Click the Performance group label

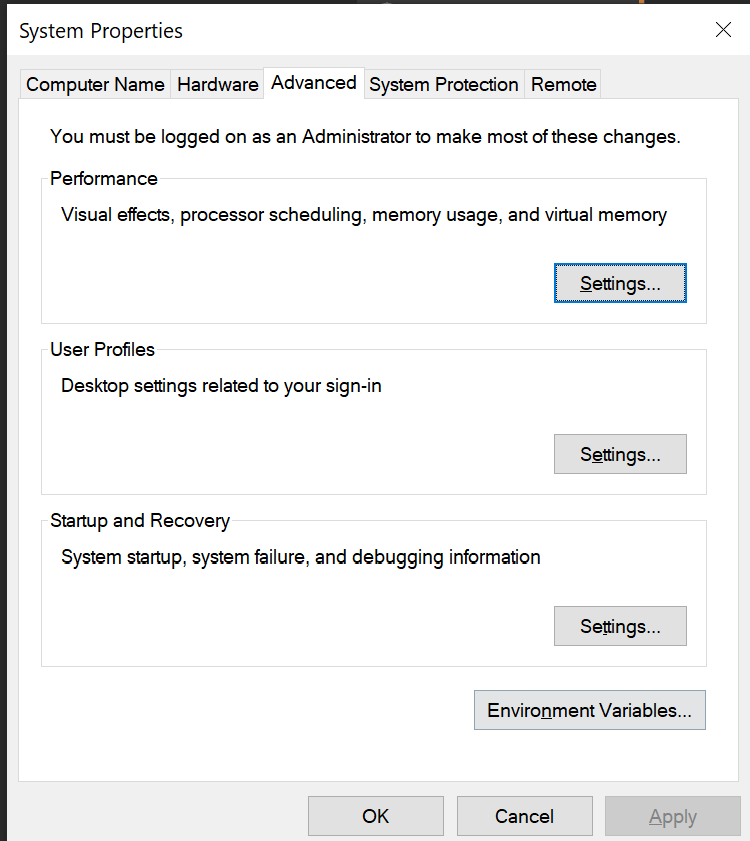(104, 179)
